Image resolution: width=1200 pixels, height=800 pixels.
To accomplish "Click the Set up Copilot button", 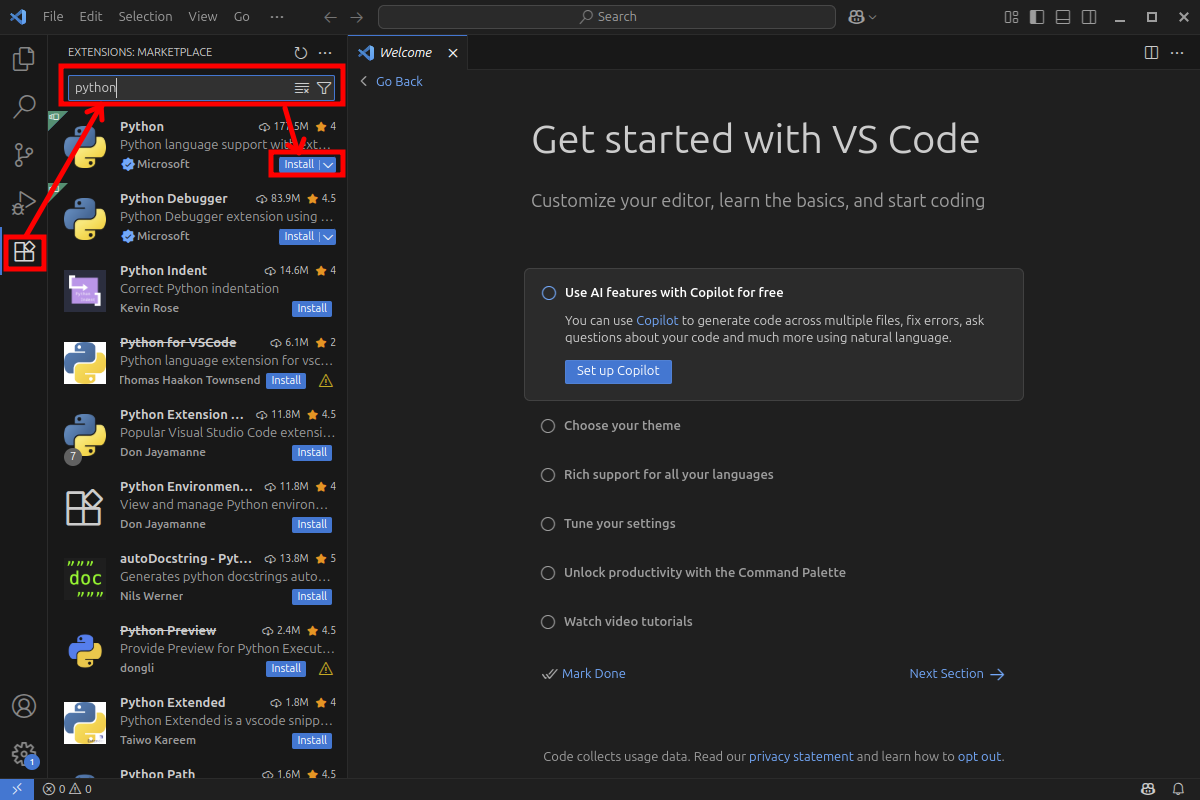I will (x=618, y=371).
